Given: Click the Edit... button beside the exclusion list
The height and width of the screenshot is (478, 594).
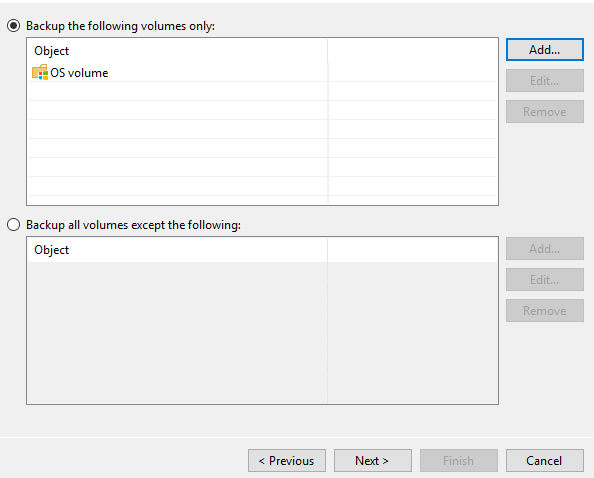Looking at the screenshot, I should point(544,280).
